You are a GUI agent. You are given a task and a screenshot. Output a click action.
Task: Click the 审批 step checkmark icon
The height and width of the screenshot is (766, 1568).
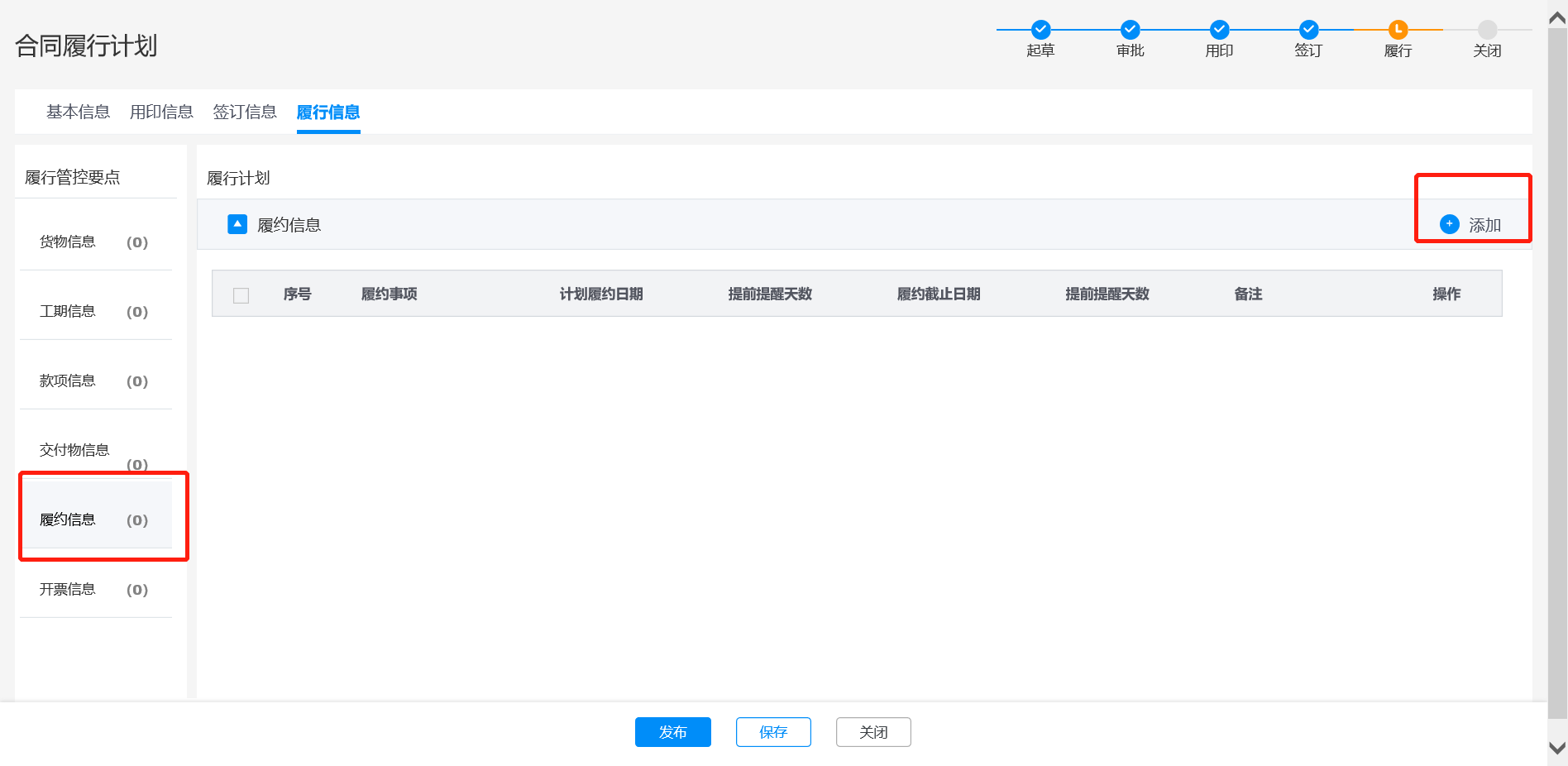tap(1130, 30)
